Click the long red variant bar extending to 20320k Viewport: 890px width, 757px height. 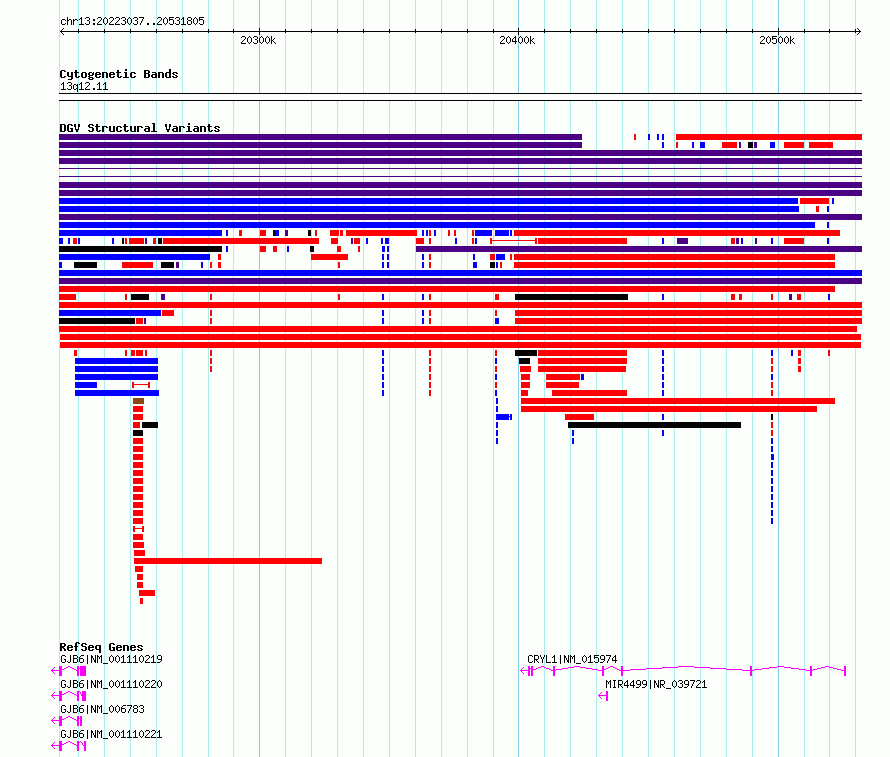tap(228, 561)
